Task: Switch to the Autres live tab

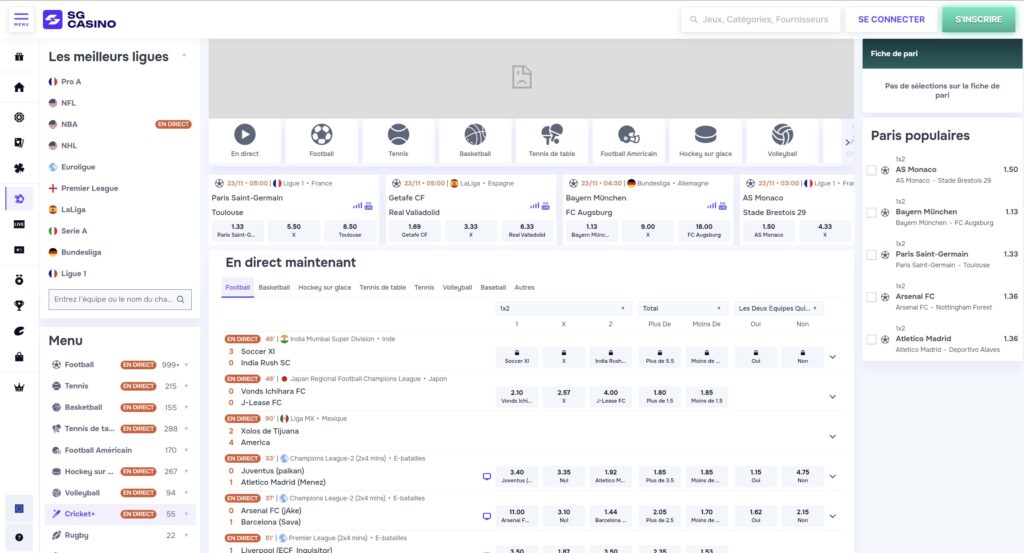Action: pyautogui.click(x=524, y=287)
